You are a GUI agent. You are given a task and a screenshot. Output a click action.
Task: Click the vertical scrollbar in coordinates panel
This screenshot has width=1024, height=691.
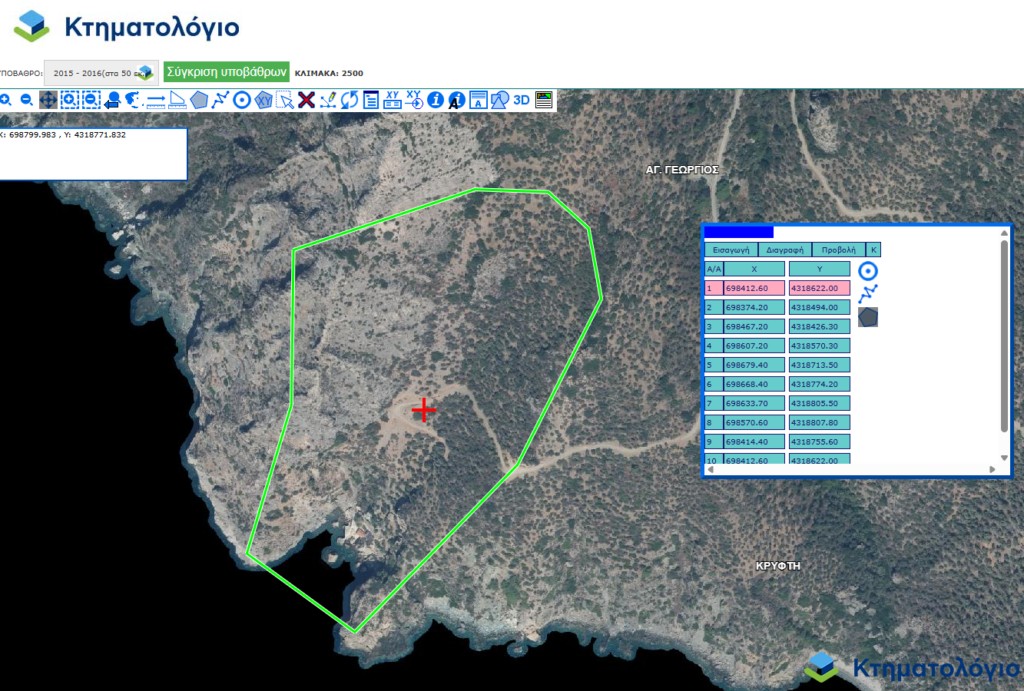(x=1004, y=335)
